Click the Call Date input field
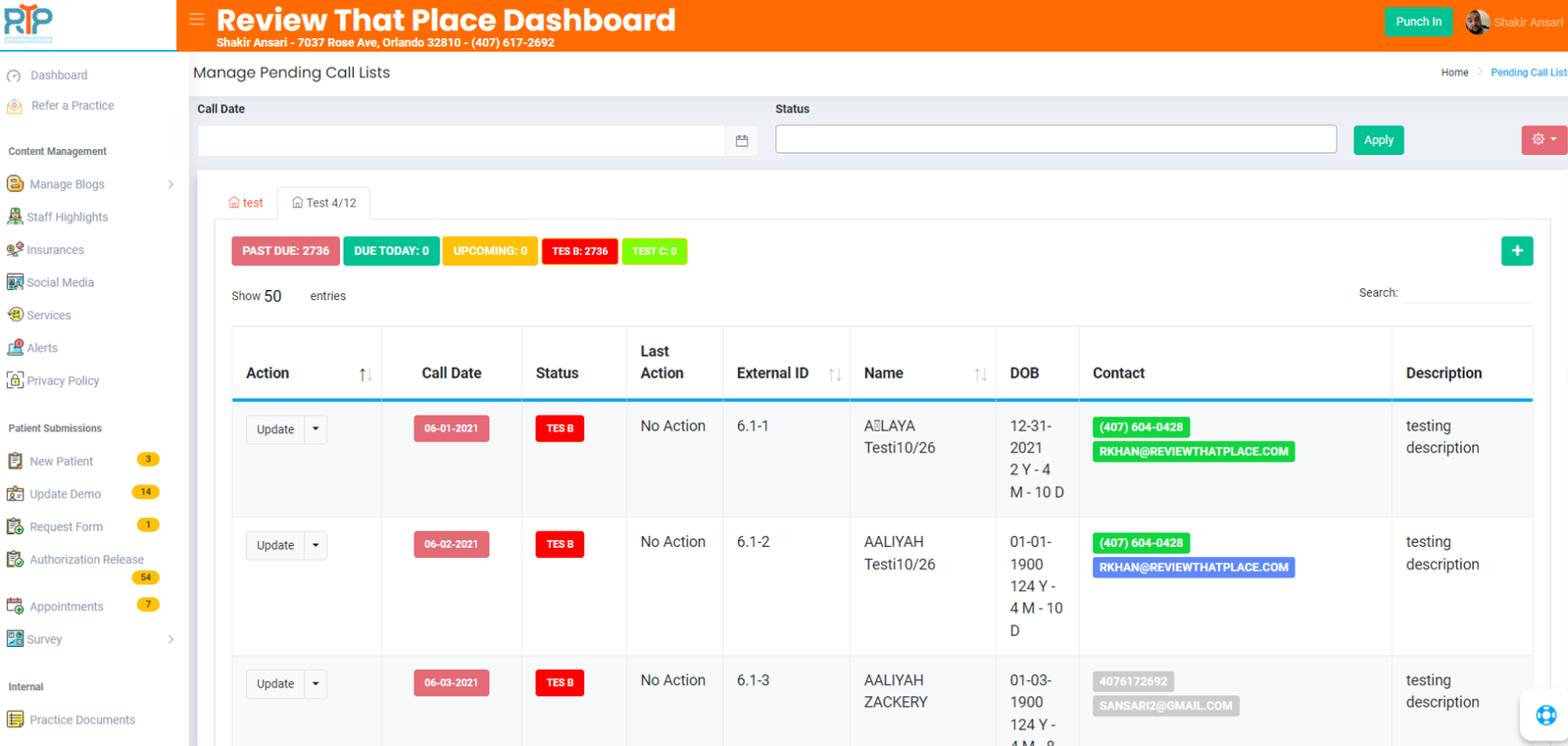Image resolution: width=1568 pixels, height=746 pixels. 462,140
